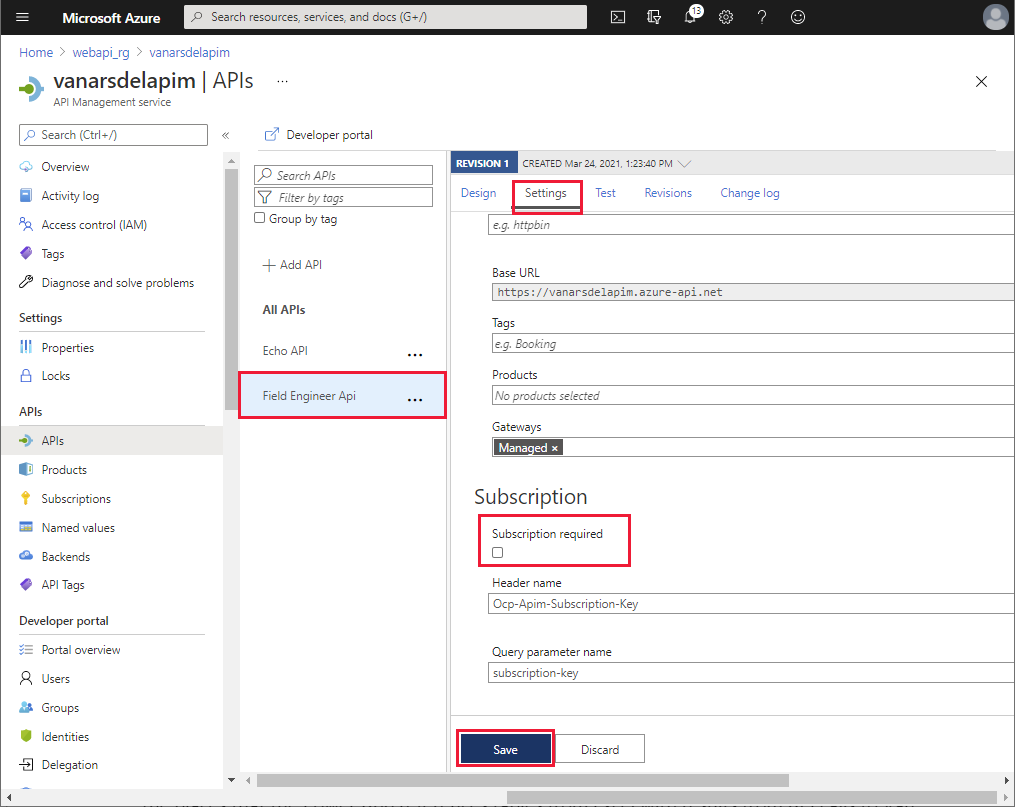
Task: Open the portal hamburger menu
Action: pyautogui.click(x=23, y=17)
